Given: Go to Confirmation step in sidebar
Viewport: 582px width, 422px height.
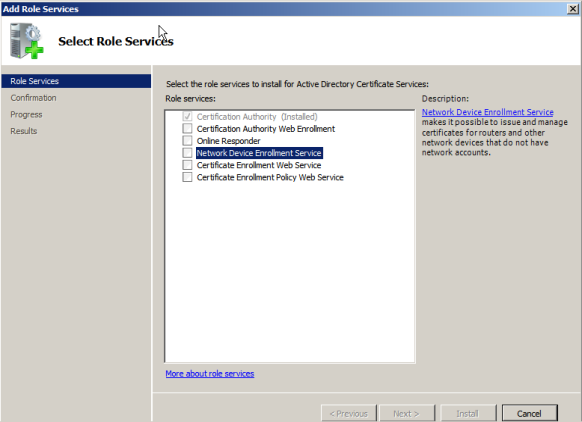Looking at the screenshot, I should (33, 98).
